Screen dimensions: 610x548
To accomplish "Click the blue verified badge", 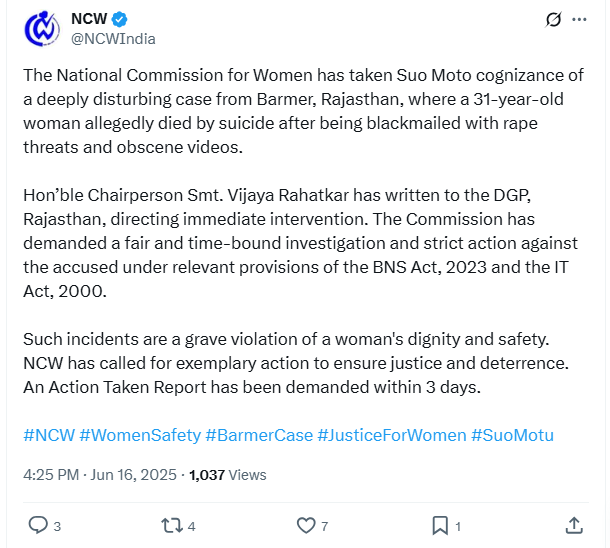I will pos(119,19).
